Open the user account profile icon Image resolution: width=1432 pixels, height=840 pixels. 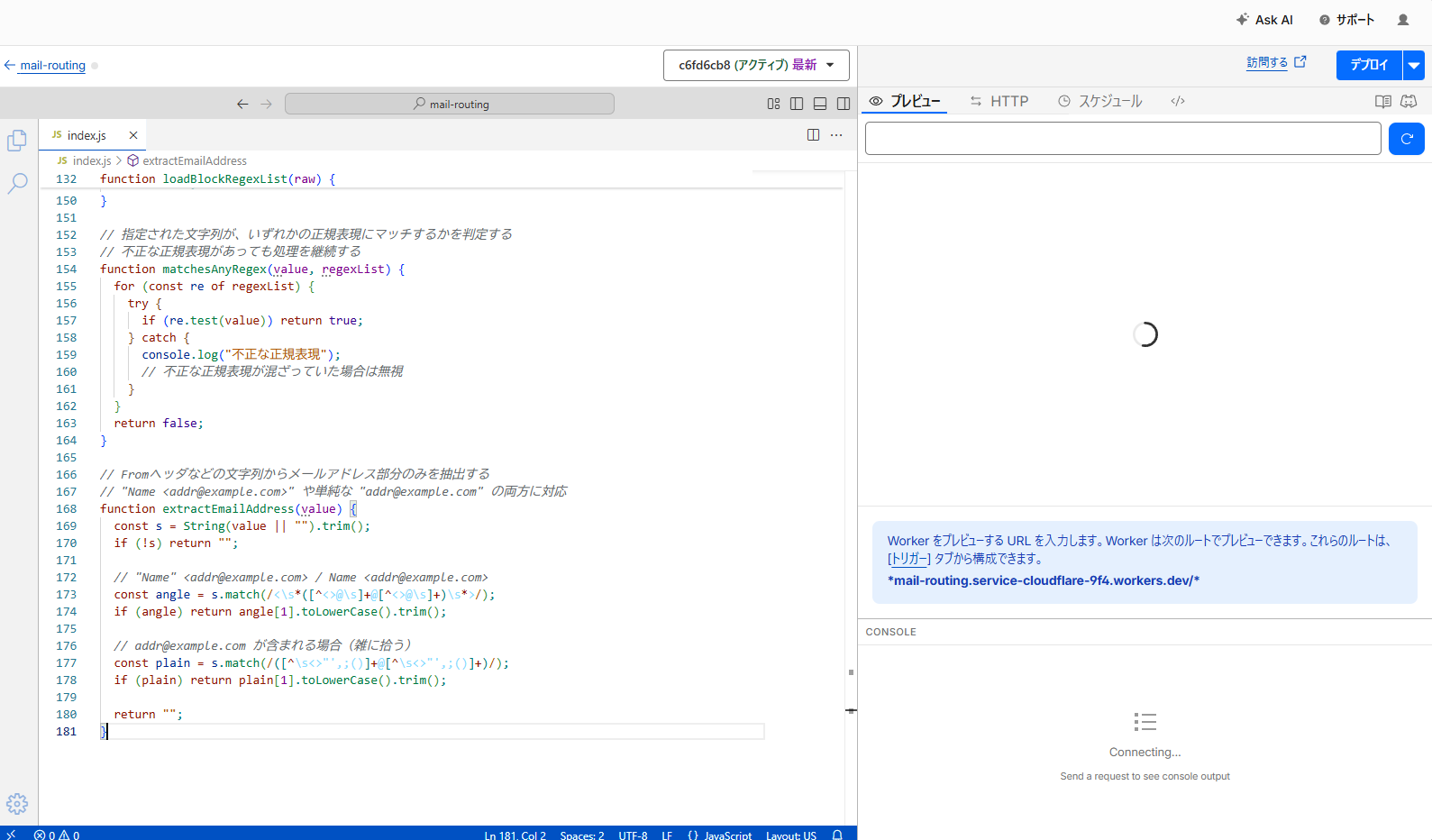coord(1403,20)
